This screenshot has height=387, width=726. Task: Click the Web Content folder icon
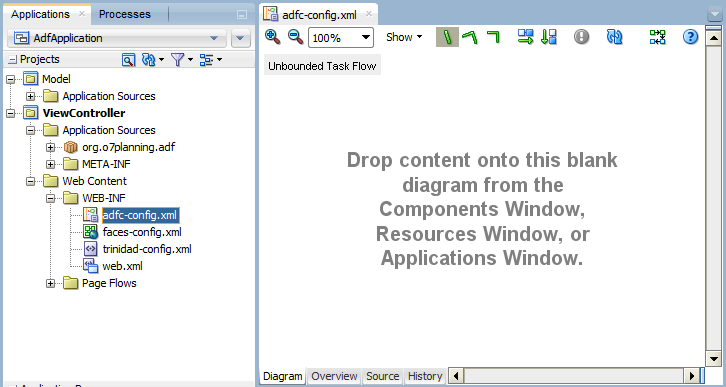pyautogui.click(x=50, y=181)
